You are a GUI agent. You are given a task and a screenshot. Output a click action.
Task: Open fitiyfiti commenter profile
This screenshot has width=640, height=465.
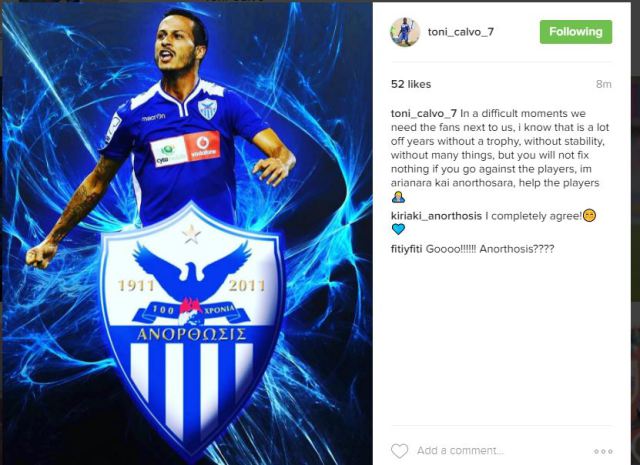tap(406, 249)
